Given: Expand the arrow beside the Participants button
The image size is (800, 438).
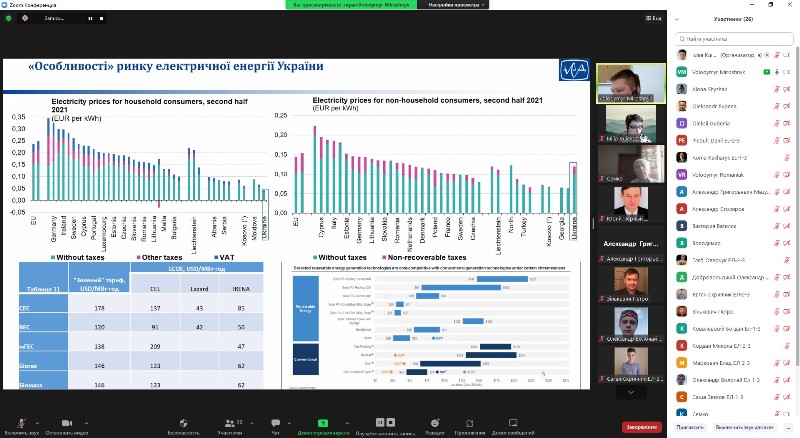Looking at the screenshot, I should pos(251,423).
